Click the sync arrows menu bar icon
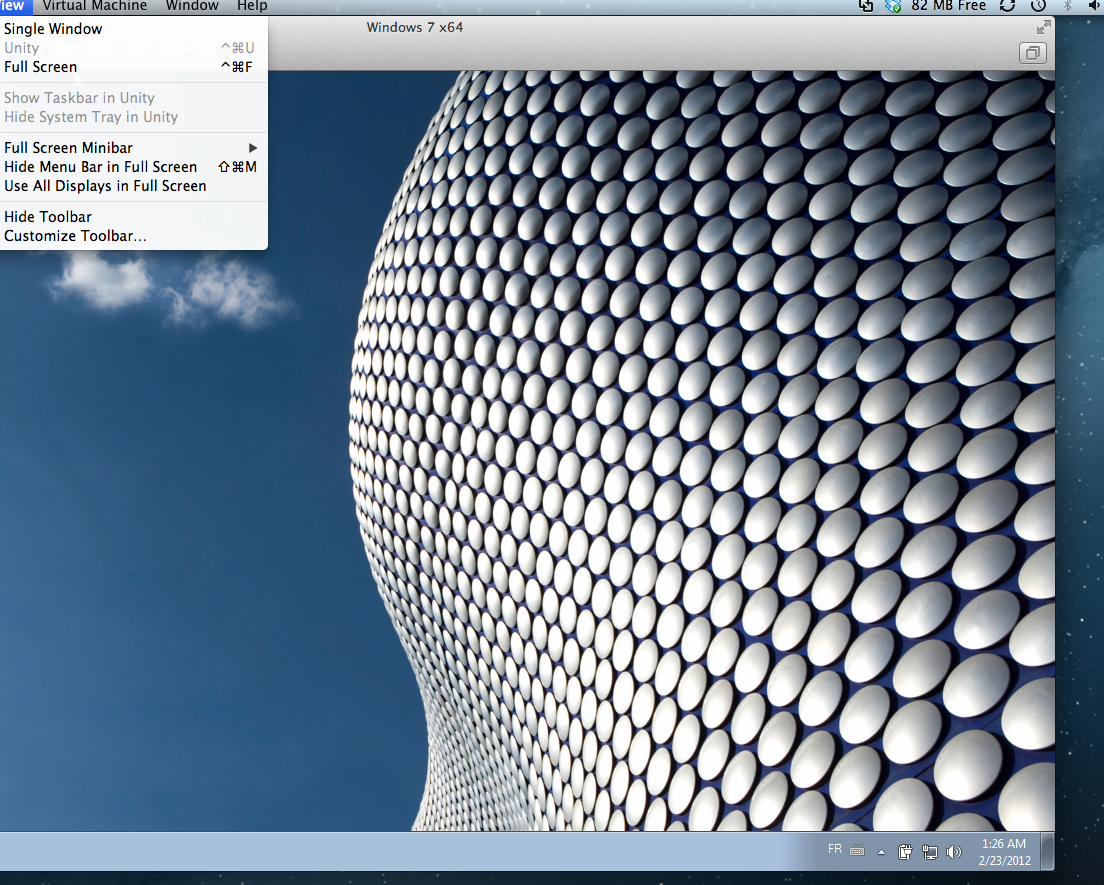This screenshot has width=1104, height=885. pos(1008,6)
